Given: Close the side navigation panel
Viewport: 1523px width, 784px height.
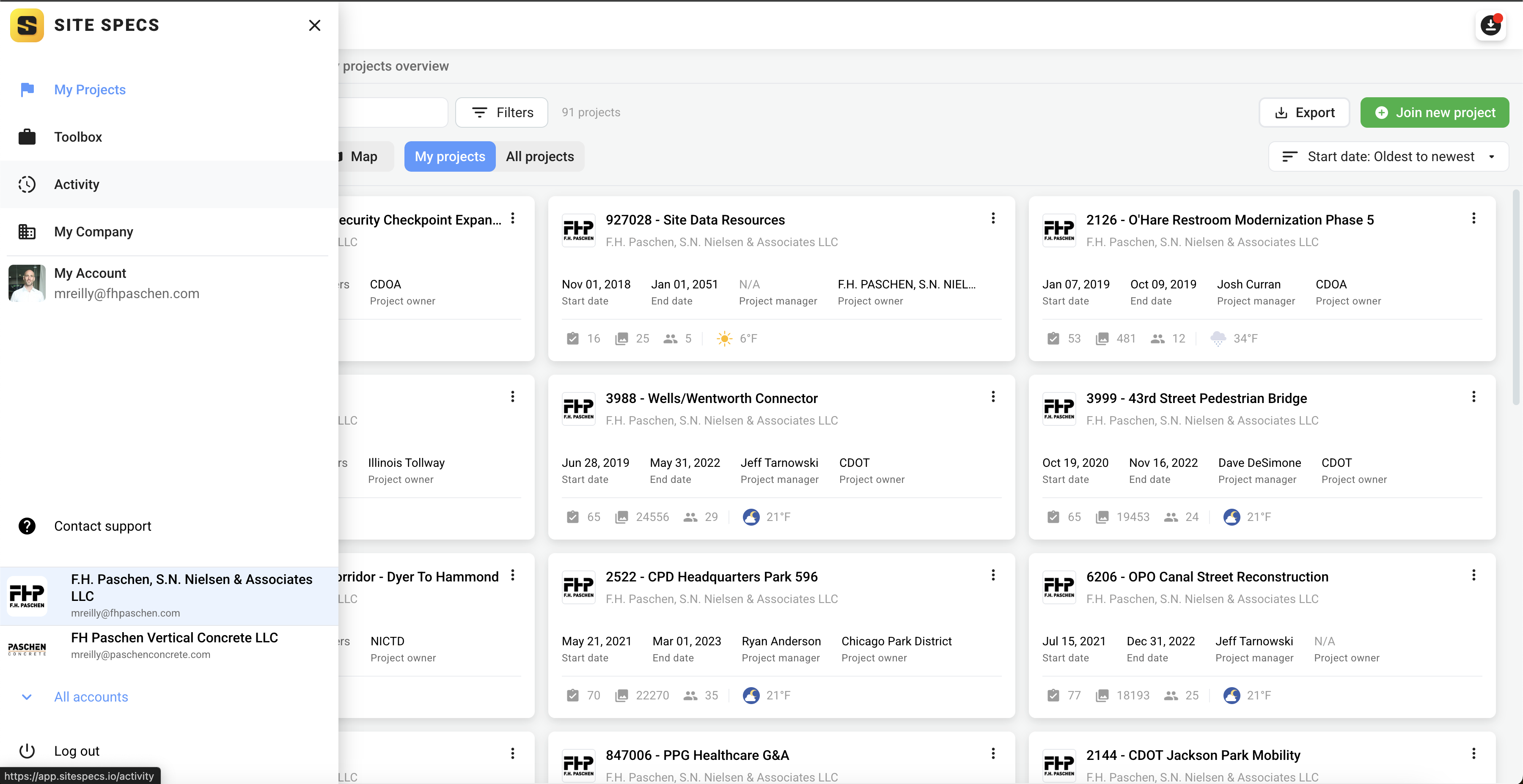Looking at the screenshot, I should pyautogui.click(x=314, y=25).
